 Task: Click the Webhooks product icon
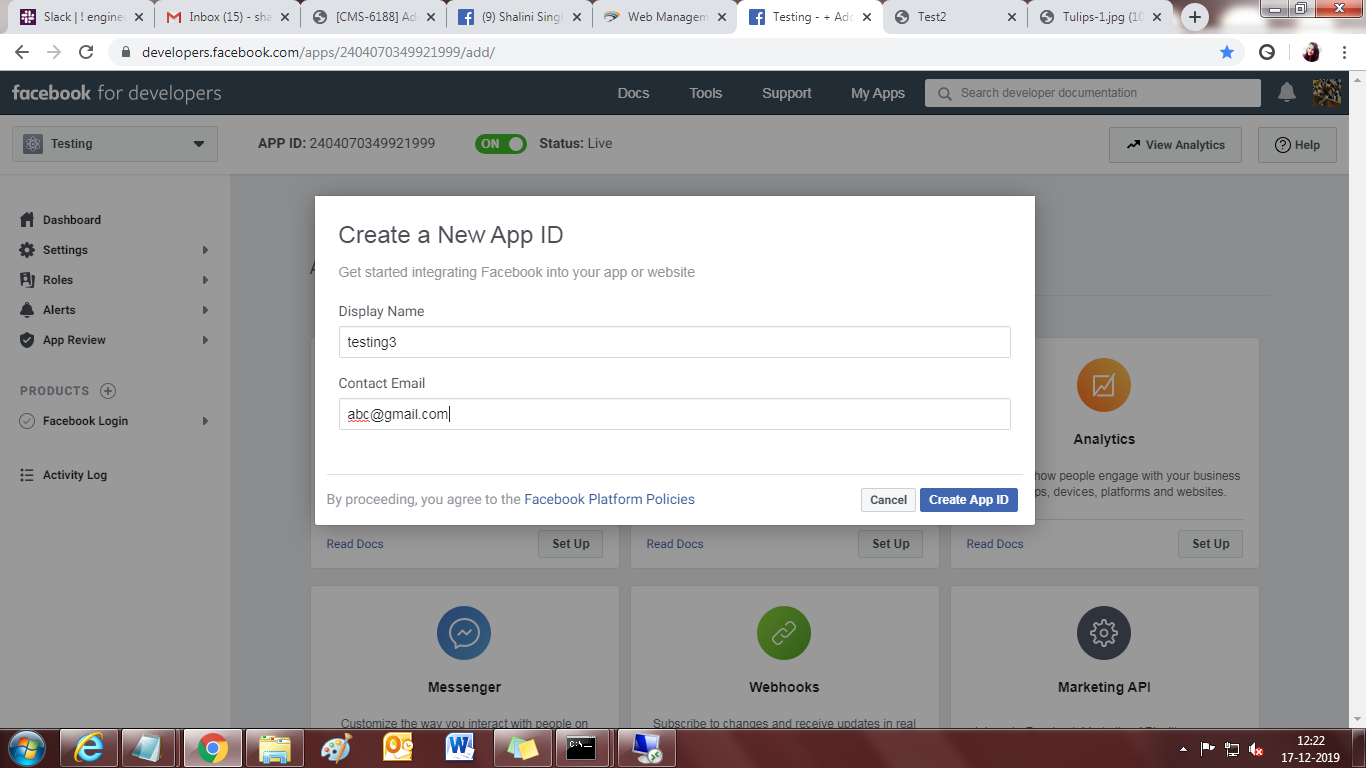[784, 633]
